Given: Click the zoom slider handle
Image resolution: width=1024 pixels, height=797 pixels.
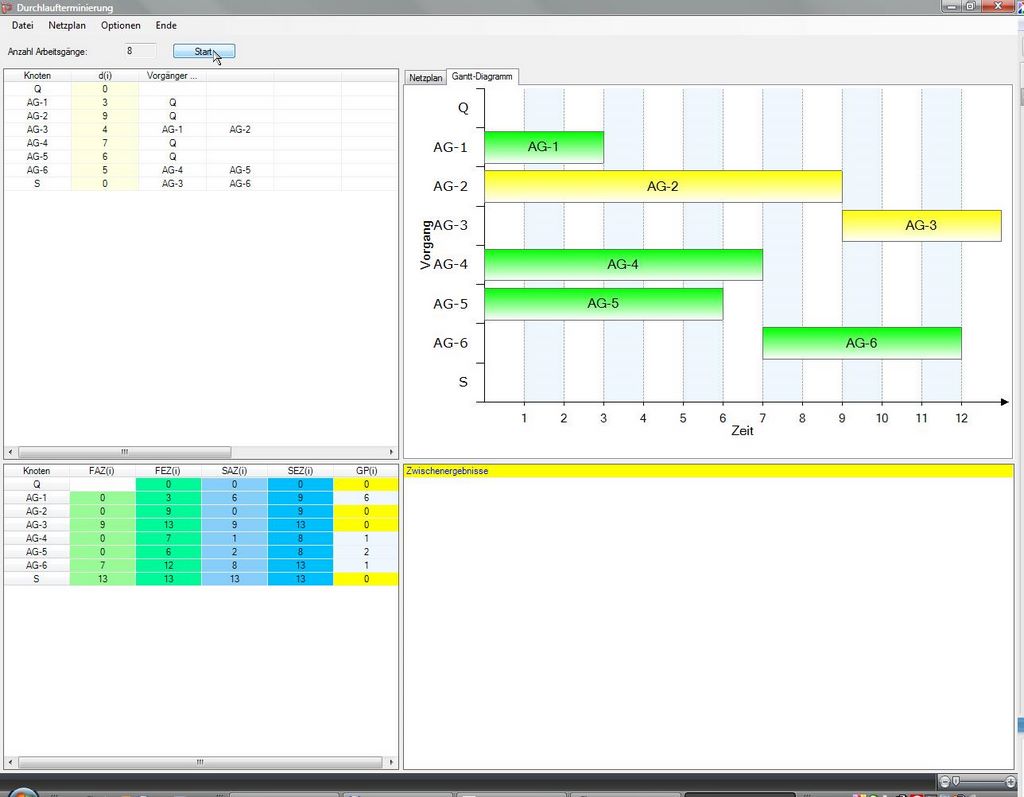Looking at the screenshot, I should 956,780.
